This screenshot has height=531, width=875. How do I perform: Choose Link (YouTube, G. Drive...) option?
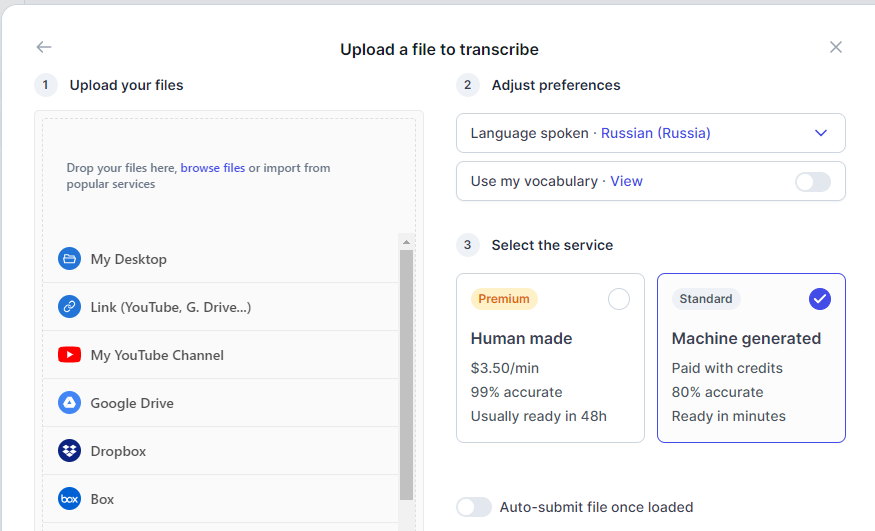[170, 307]
